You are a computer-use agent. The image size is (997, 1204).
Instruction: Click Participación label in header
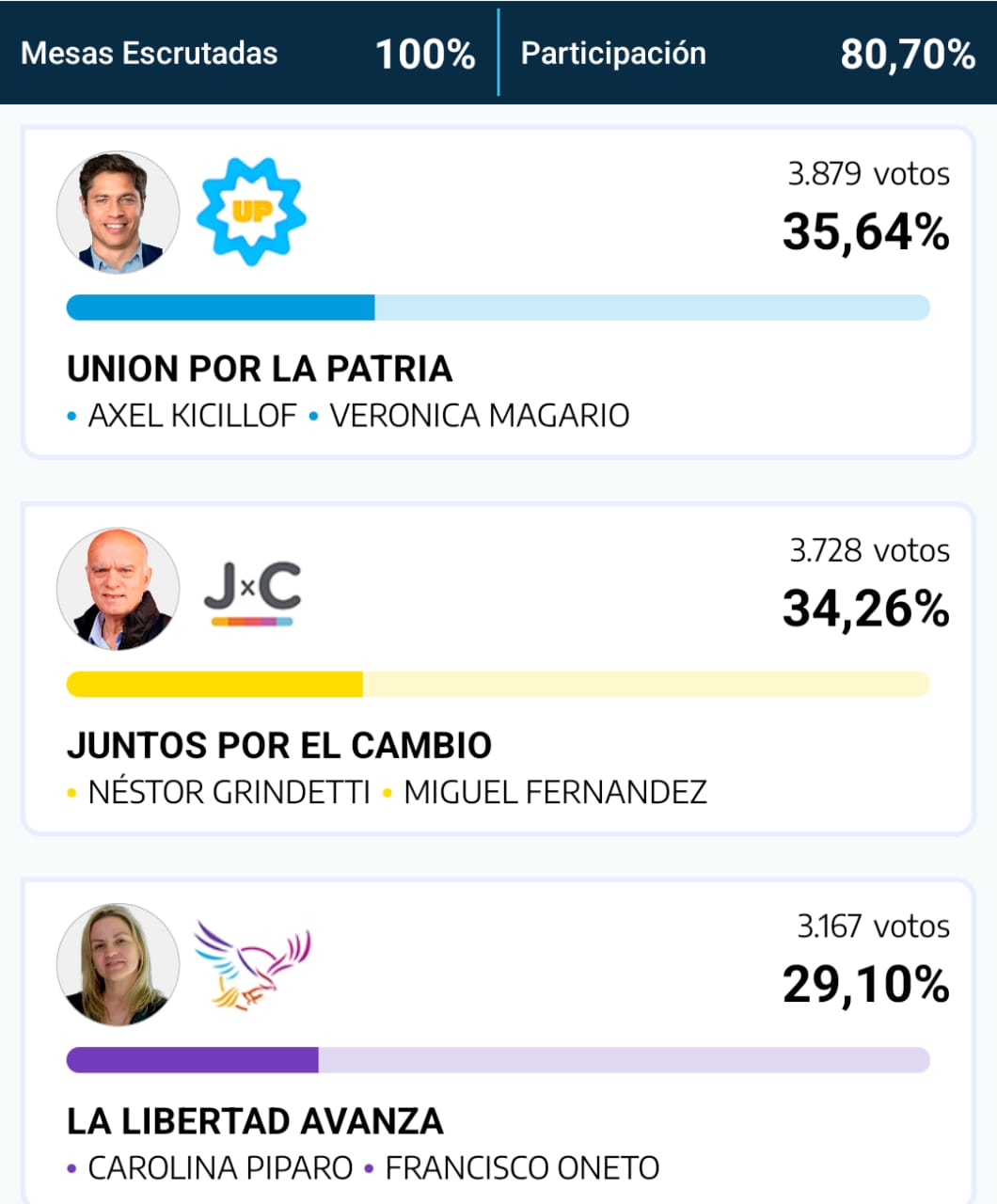[x=613, y=54]
